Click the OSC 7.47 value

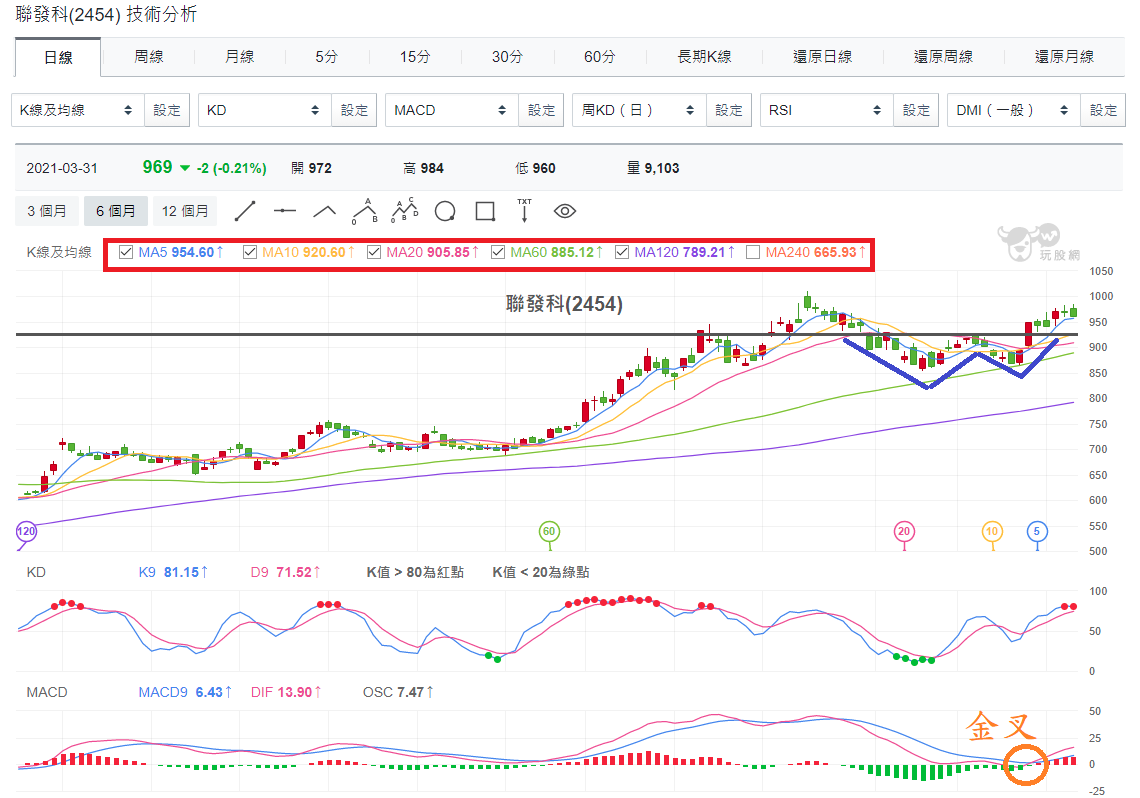[398, 693]
